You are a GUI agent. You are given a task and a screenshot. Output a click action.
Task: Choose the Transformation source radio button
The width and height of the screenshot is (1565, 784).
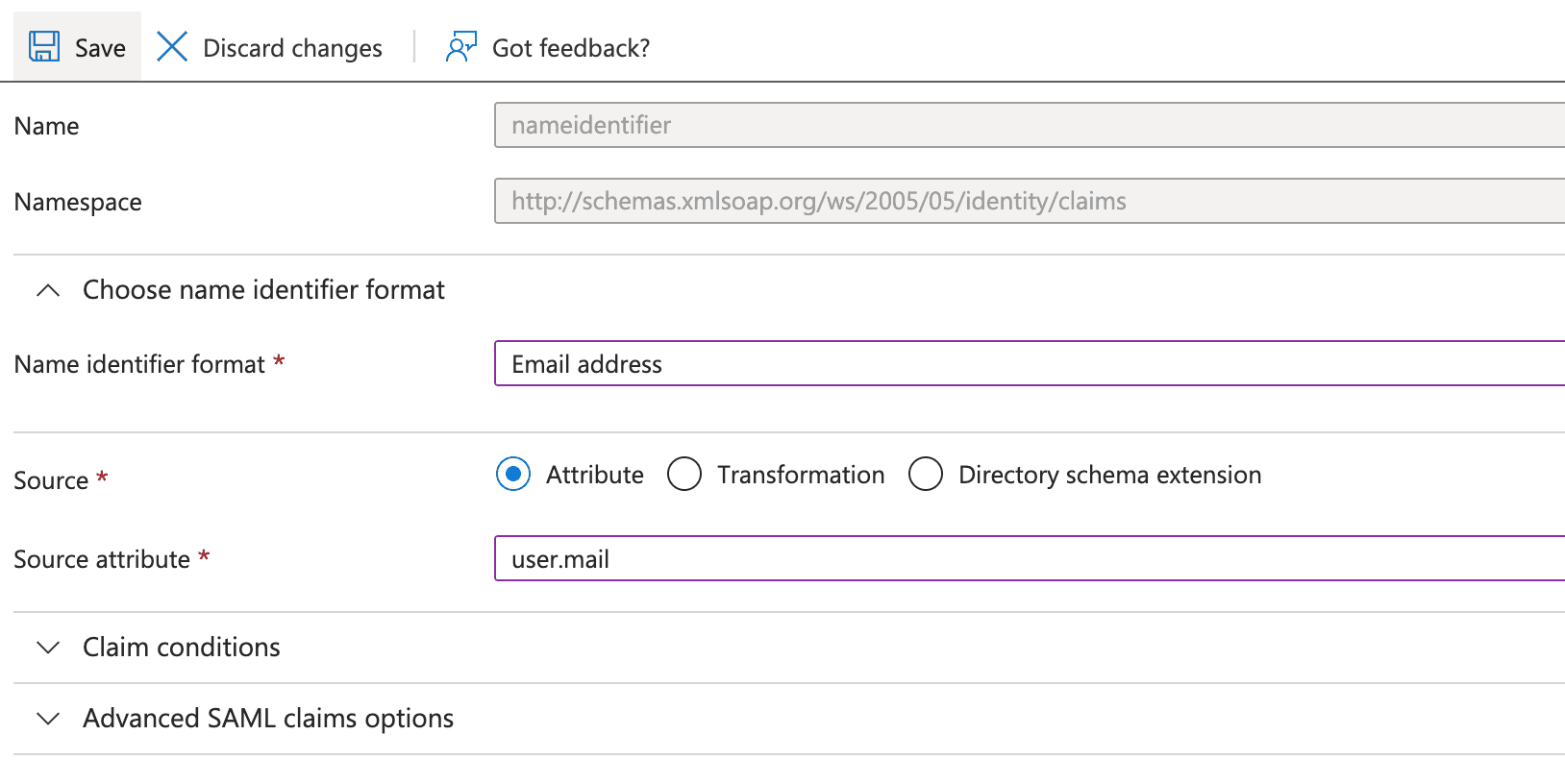pyautogui.click(x=684, y=474)
